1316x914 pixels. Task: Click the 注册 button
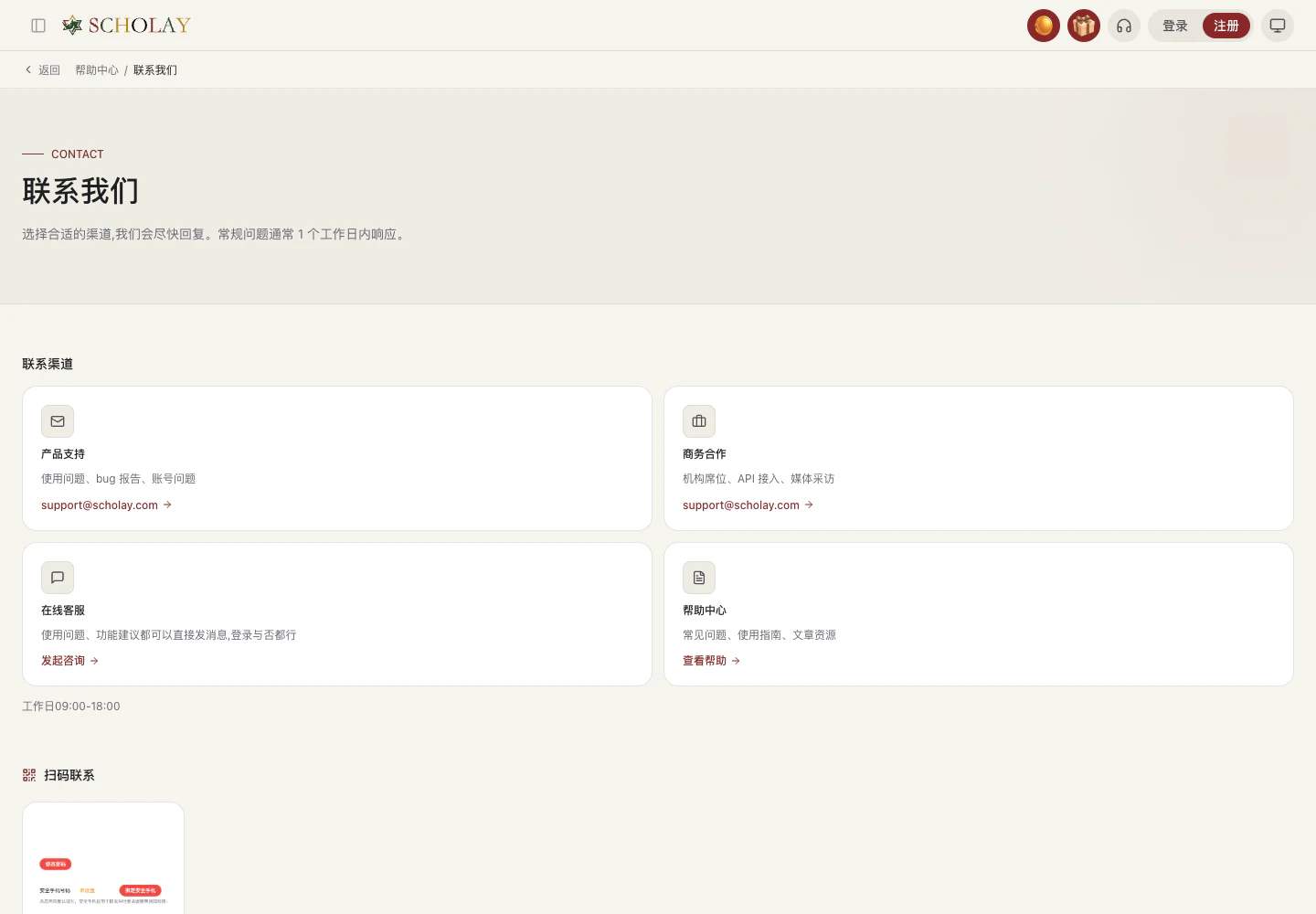point(1226,26)
